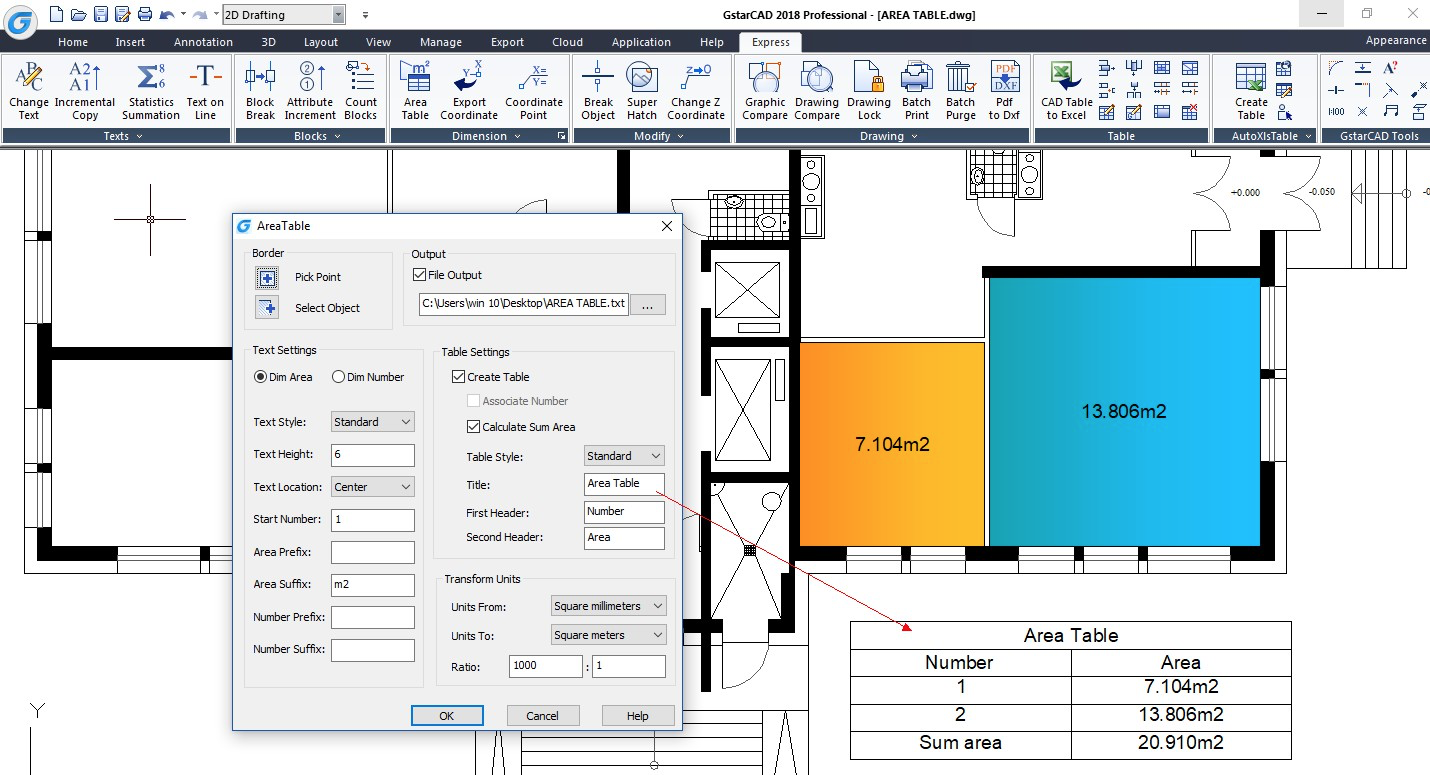Switch to the Insert tab
1430x775 pixels.
pos(130,42)
